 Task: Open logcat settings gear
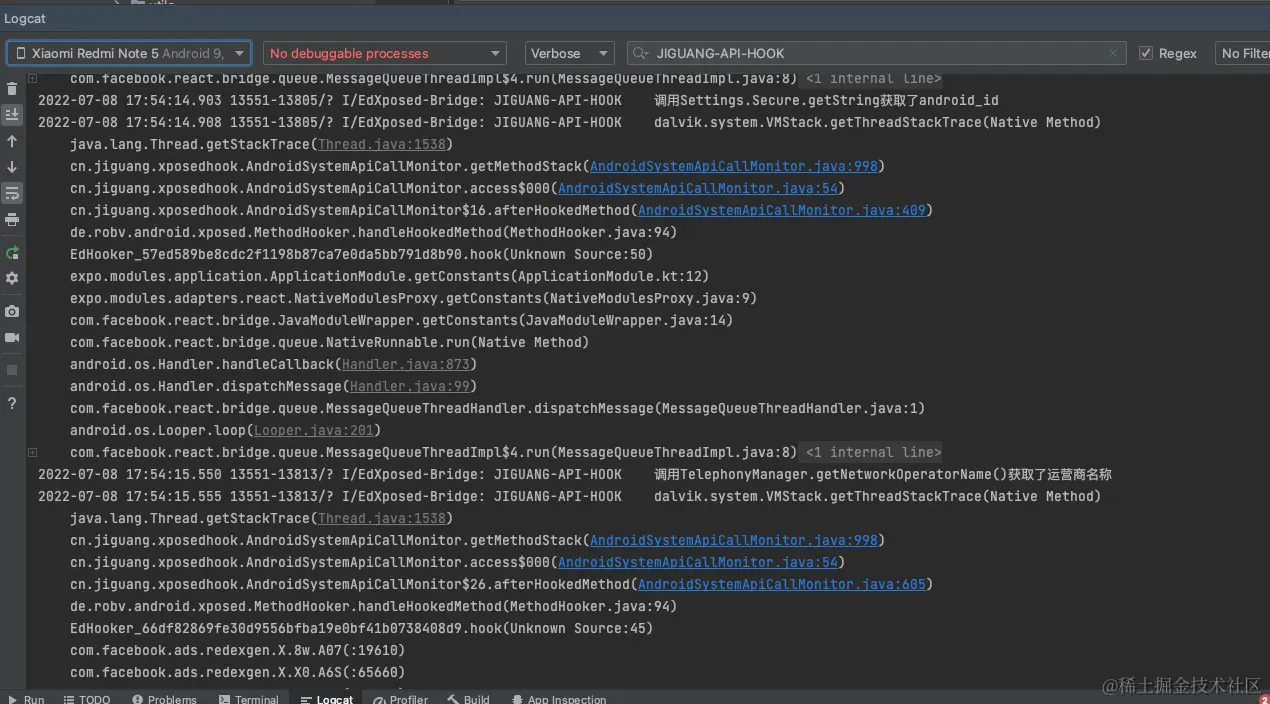tap(12, 278)
